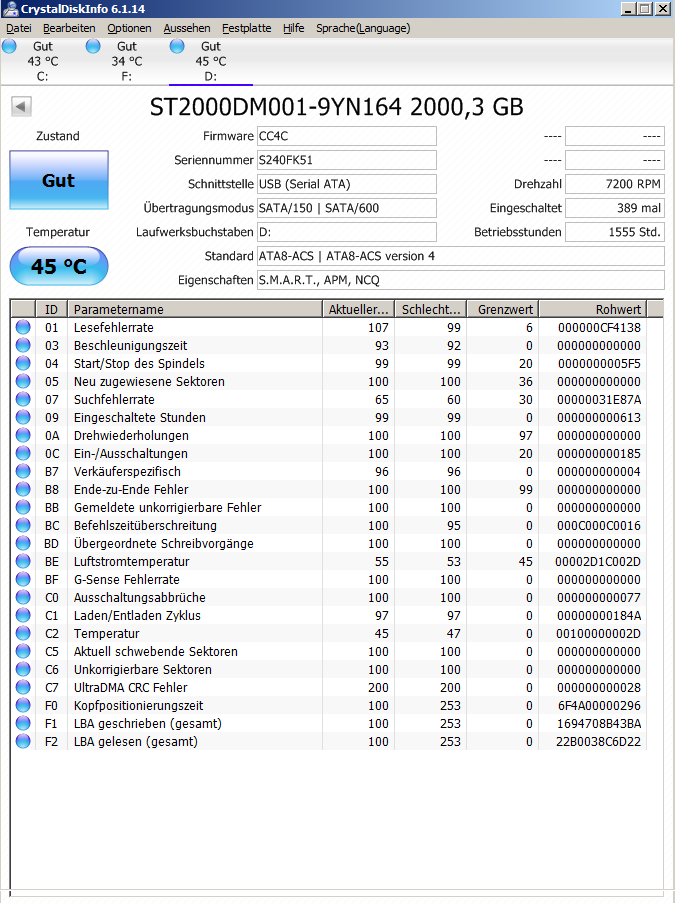Click status orb of G-Sense Fehlerrate row
This screenshot has width=675, height=903.
point(23,579)
